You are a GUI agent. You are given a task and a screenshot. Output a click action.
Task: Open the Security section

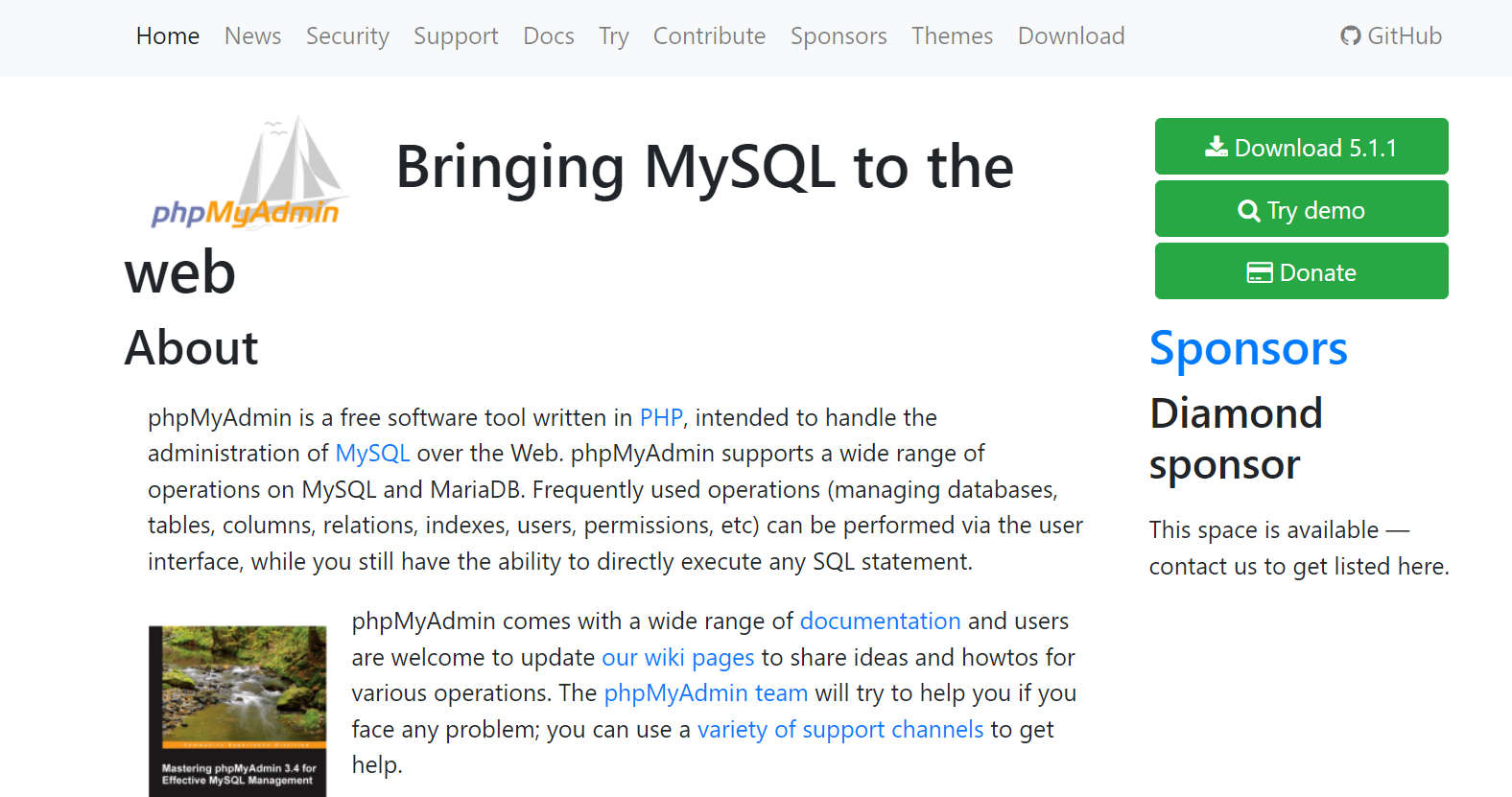tap(347, 36)
